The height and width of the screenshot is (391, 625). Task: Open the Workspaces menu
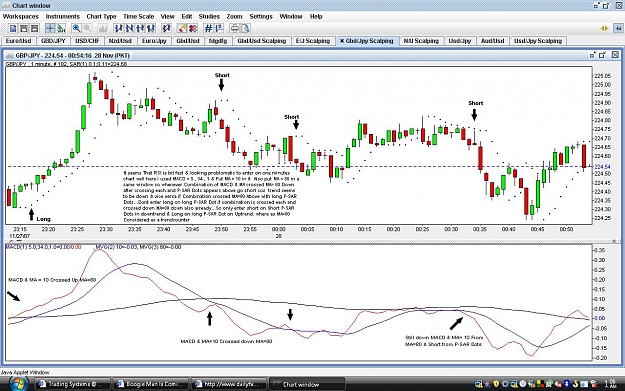(21, 16)
